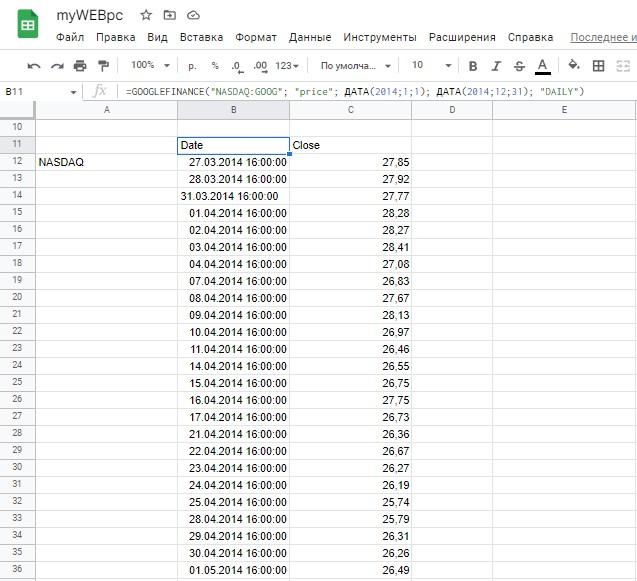Image resolution: width=637 pixels, height=581 pixels.
Task: Activate the paint format tool
Action: [104, 66]
